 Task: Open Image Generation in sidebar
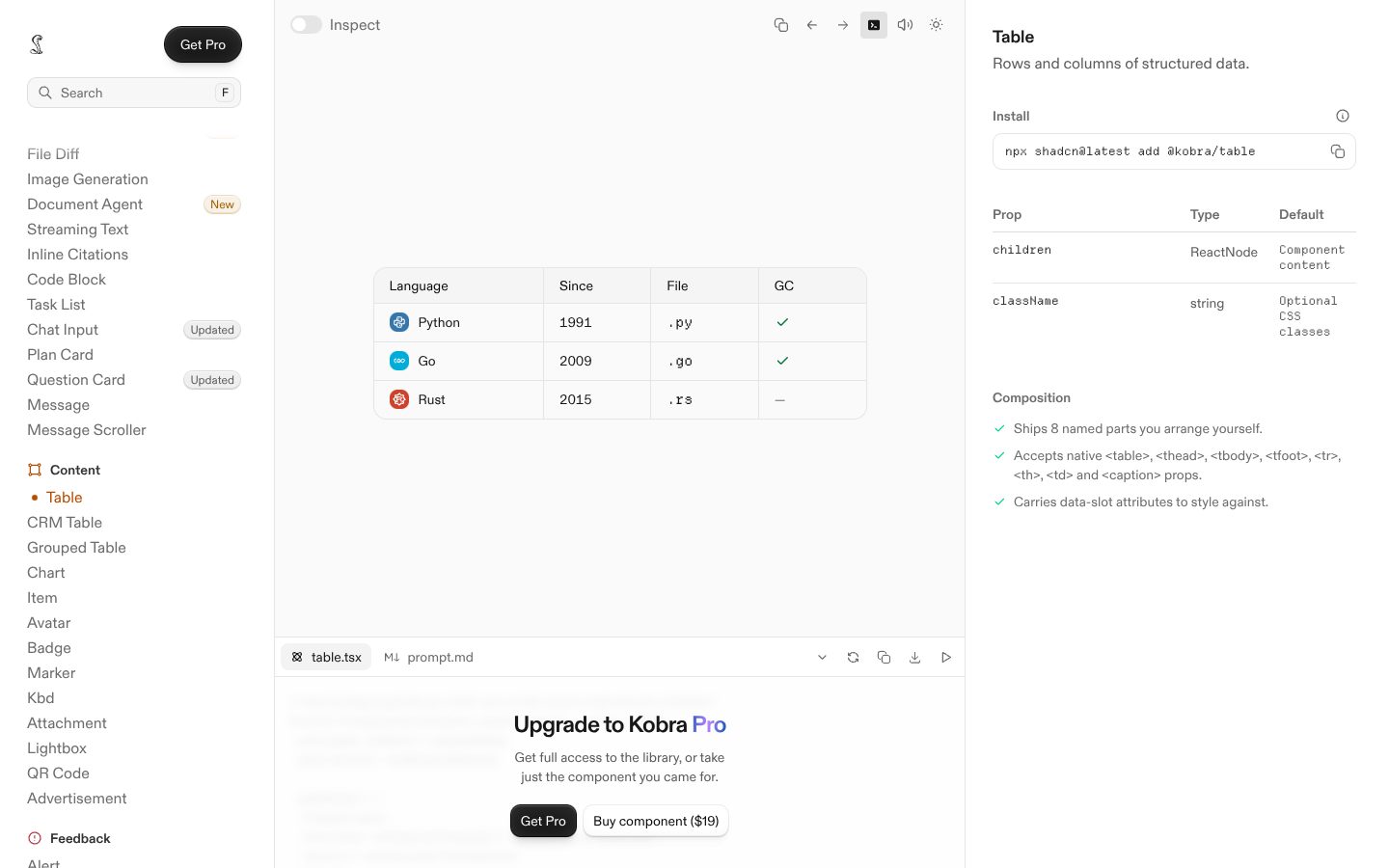tap(88, 179)
